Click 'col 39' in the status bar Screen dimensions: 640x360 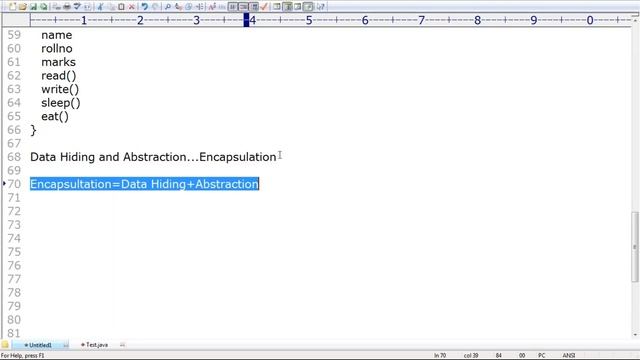[471, 356]
